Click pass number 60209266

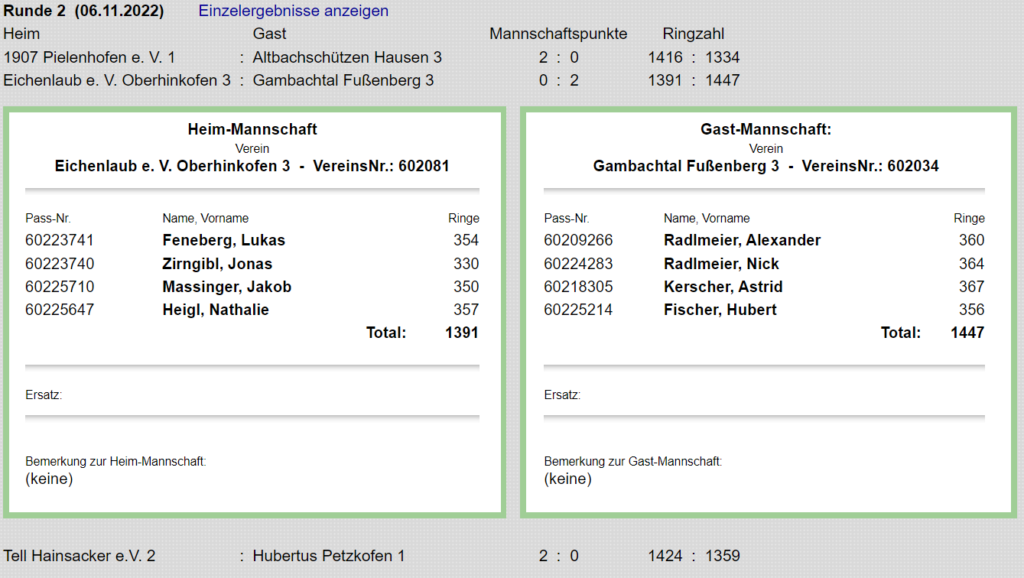pos(578,240)
